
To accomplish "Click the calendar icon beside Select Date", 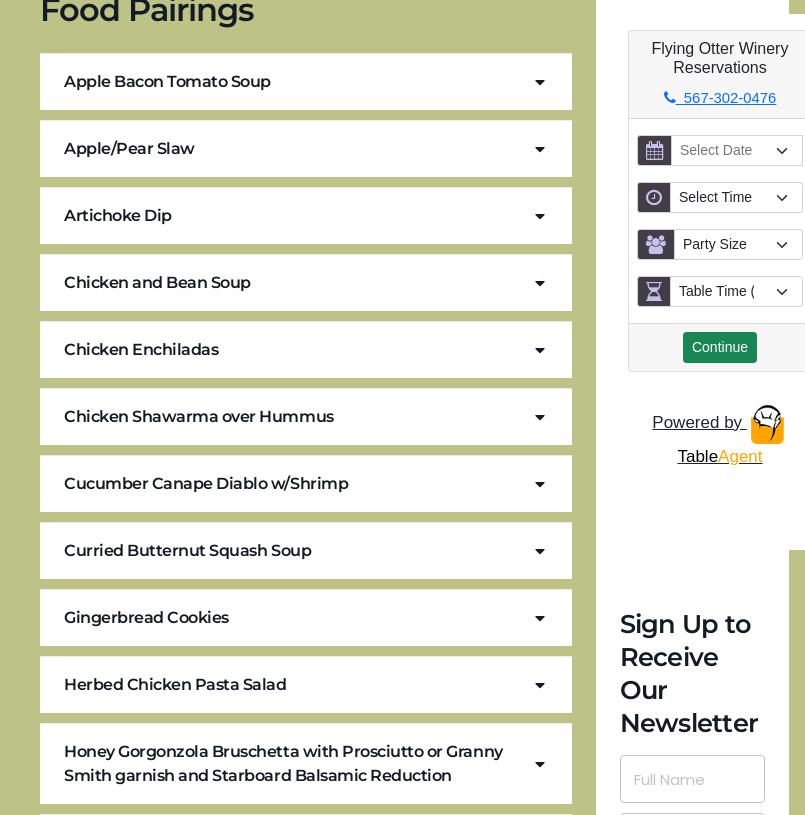I will point(654,151).
